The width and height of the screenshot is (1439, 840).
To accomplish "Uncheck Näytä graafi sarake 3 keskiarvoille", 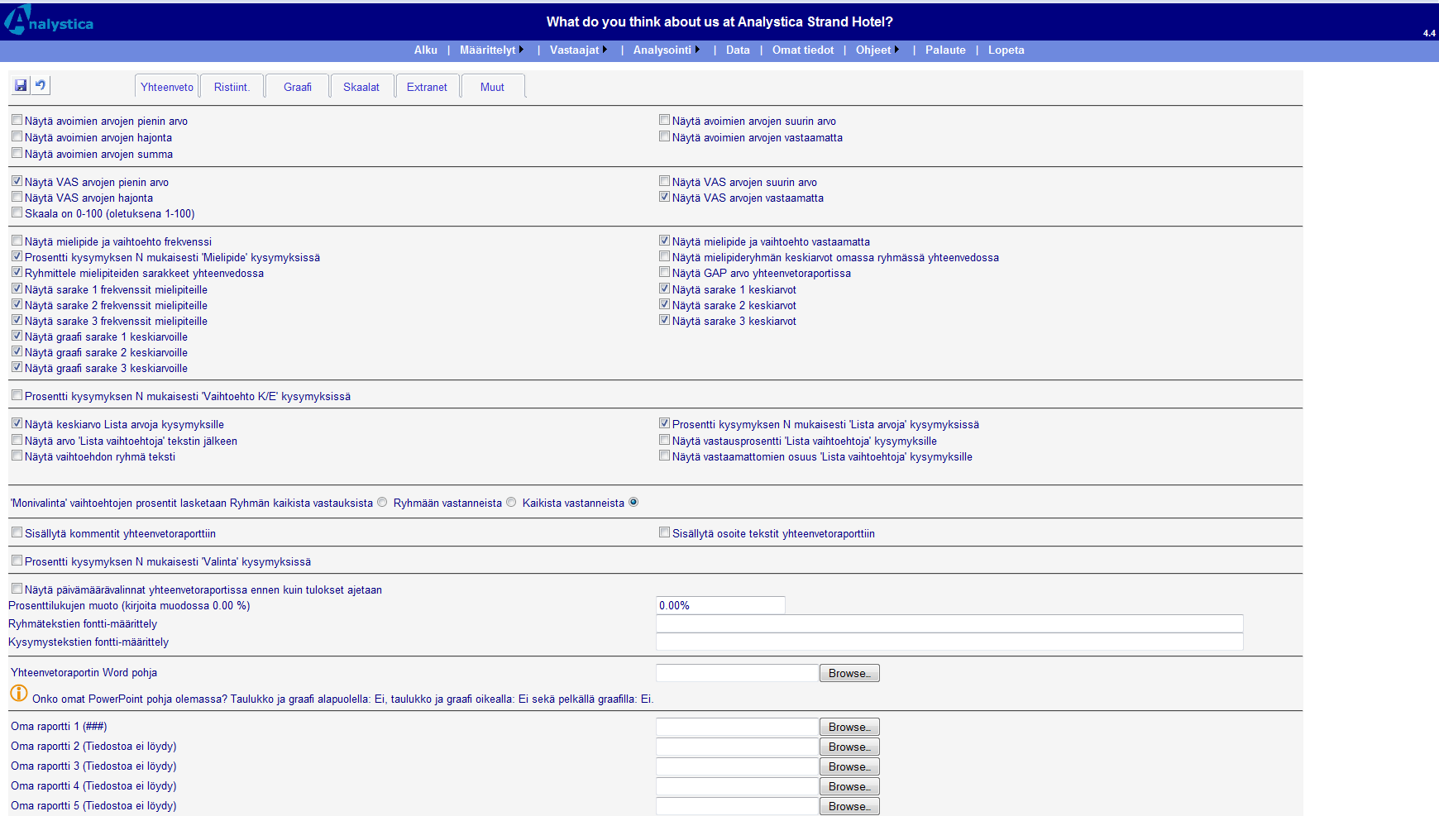I will pyautogui.click(x=17, y=367).
